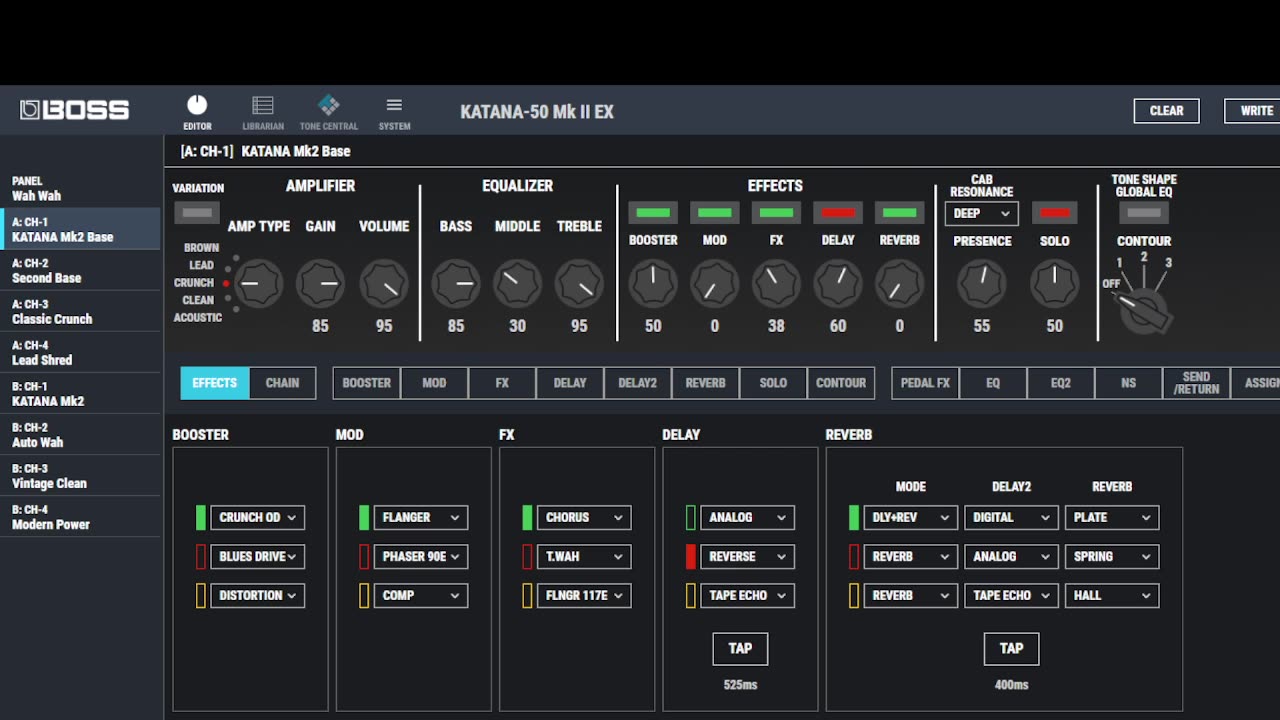This screenshot has height=720, width=1280.
Task: Select A: CH-4 Lead Shred patch
Action: (x=80, y=352)
